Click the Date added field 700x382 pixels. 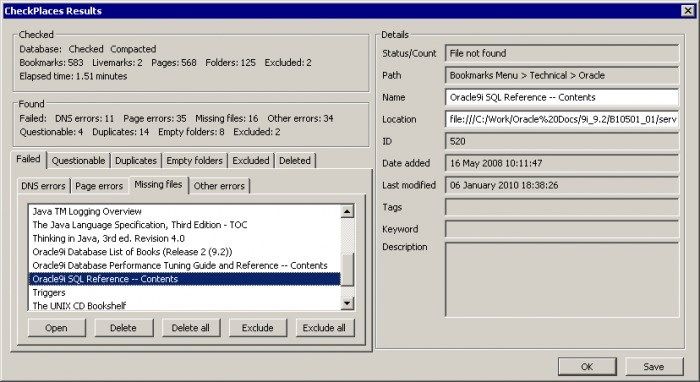[x=562, y=163]
